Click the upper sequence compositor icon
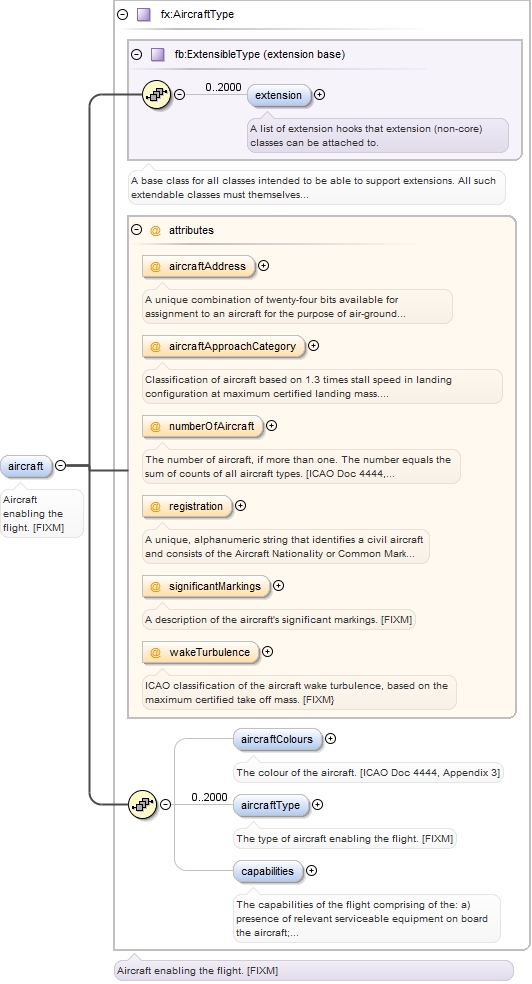Screen dimensions: 532x984 [x=156, y=95]
